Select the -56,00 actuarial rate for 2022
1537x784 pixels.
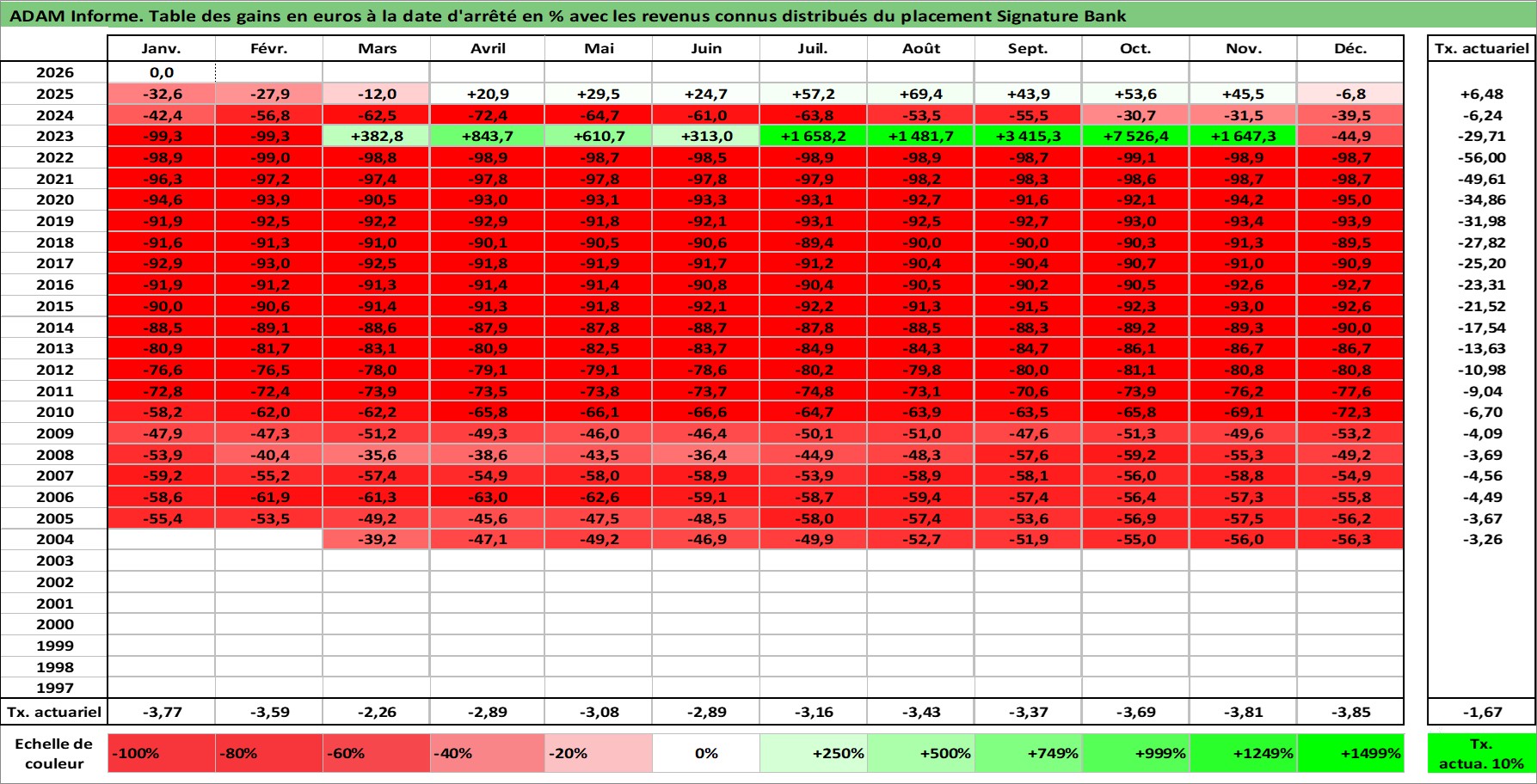[1481, 157]
